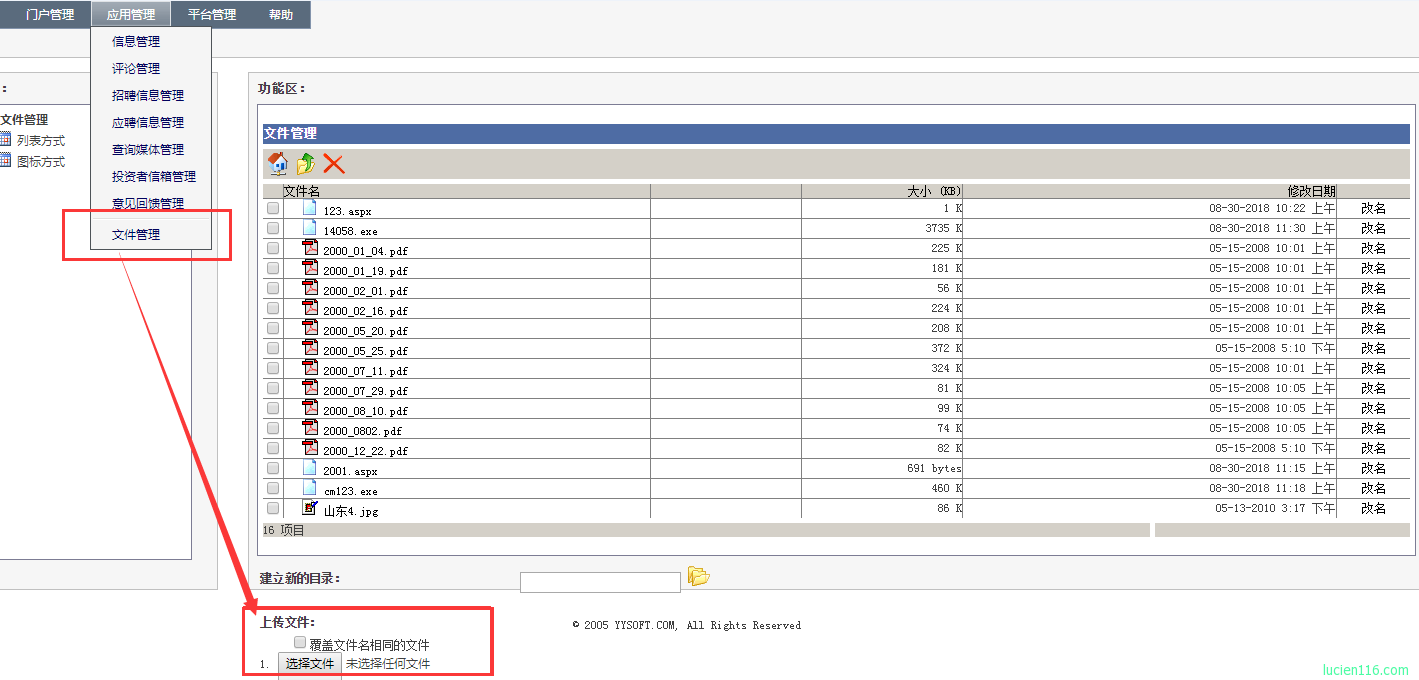The image size is (1419, 680).
Task: Switch to 列表方式 list view
Action: 41,141
